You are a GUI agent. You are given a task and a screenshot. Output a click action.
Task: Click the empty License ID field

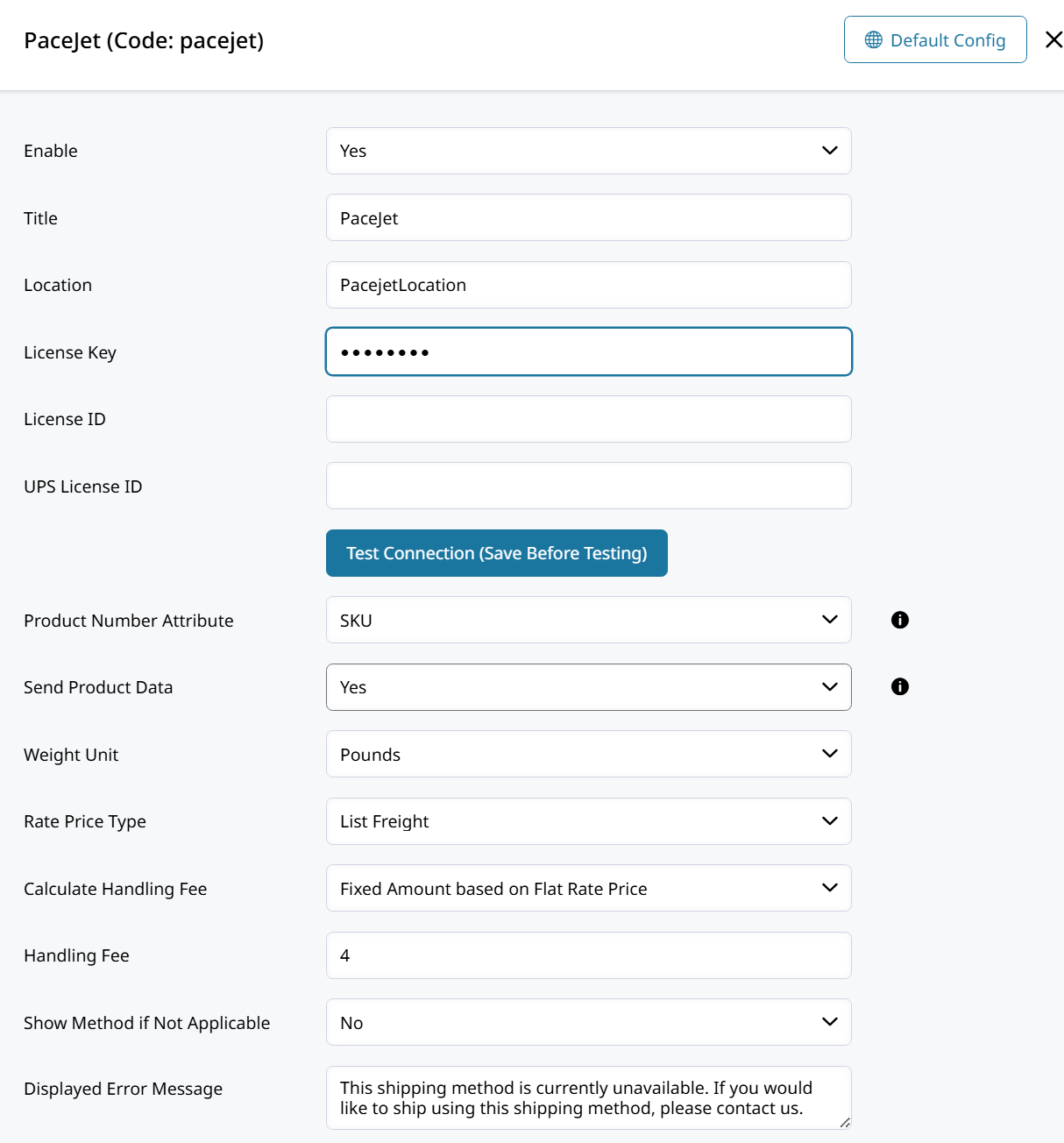coord(588,419)
